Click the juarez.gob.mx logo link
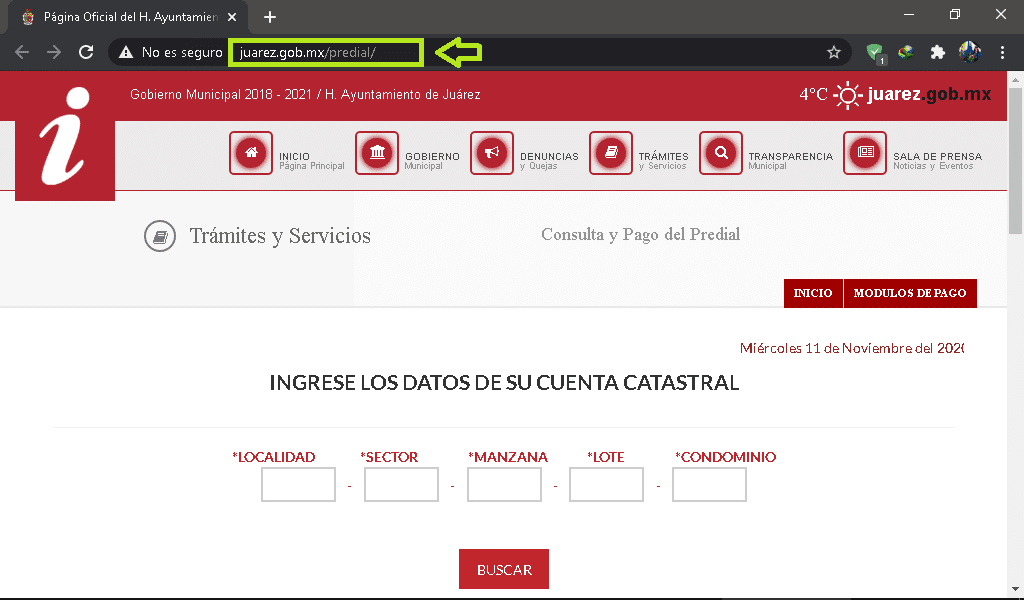Screen dimensions: 1024x600 point(929,94)
